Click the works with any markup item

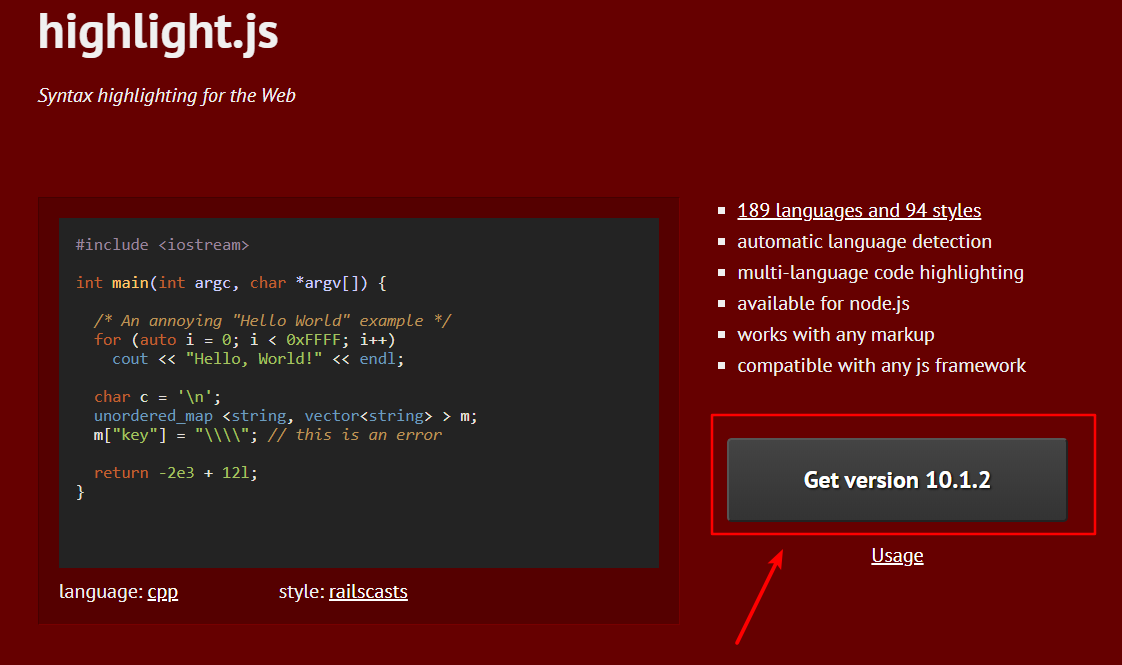(x=836, y=334)
